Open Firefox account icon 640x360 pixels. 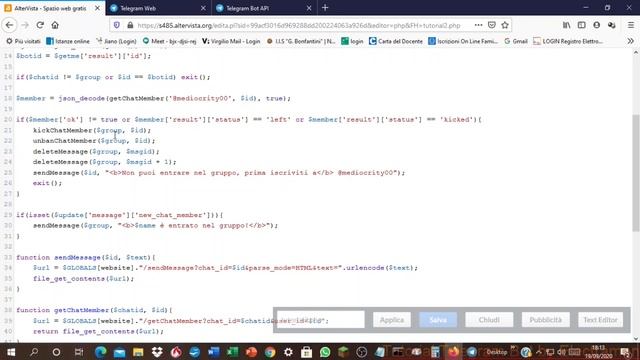tap(597, 25)
